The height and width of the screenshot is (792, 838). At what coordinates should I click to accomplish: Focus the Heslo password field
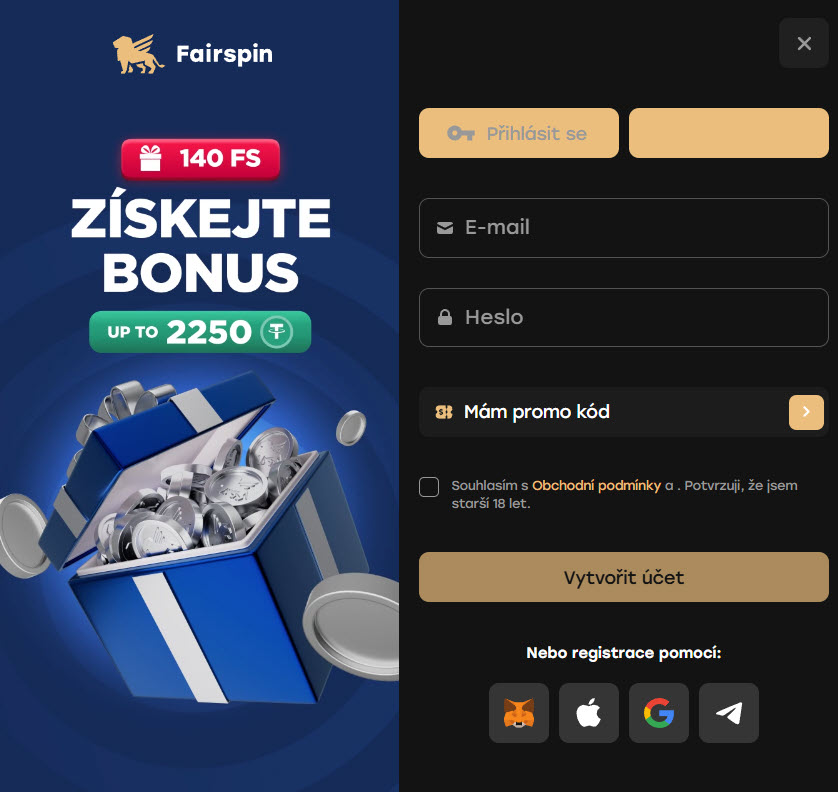click(x=624, y=317)
